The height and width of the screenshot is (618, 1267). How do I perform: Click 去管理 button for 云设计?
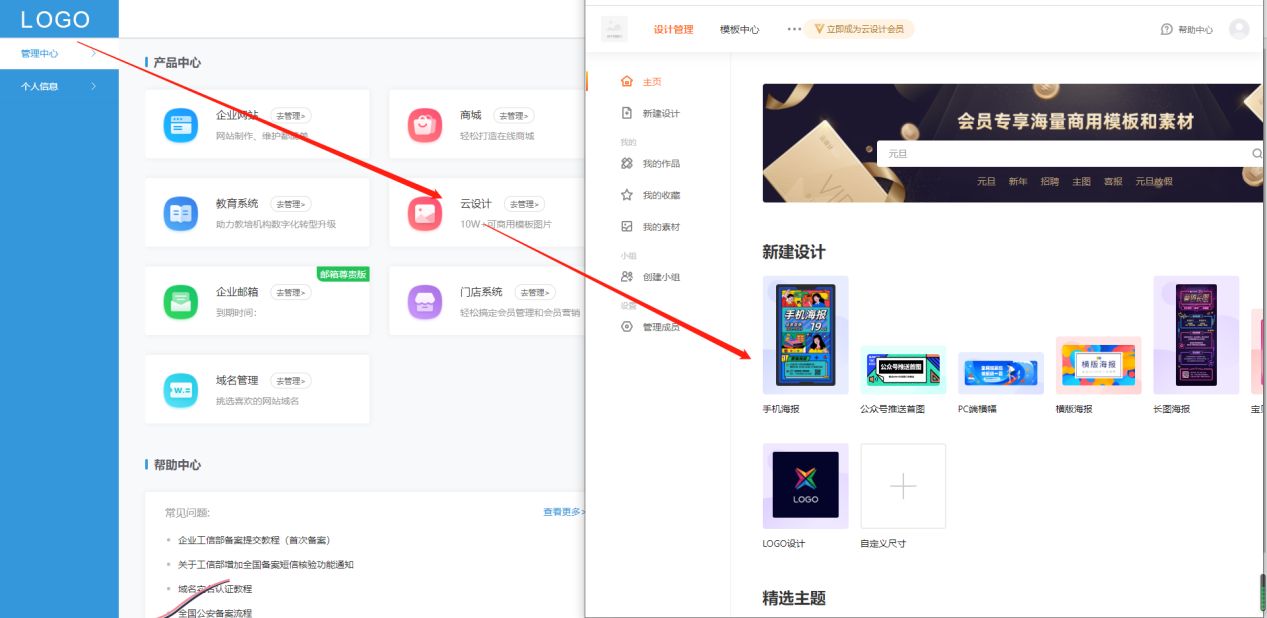(x=525, y=204)
